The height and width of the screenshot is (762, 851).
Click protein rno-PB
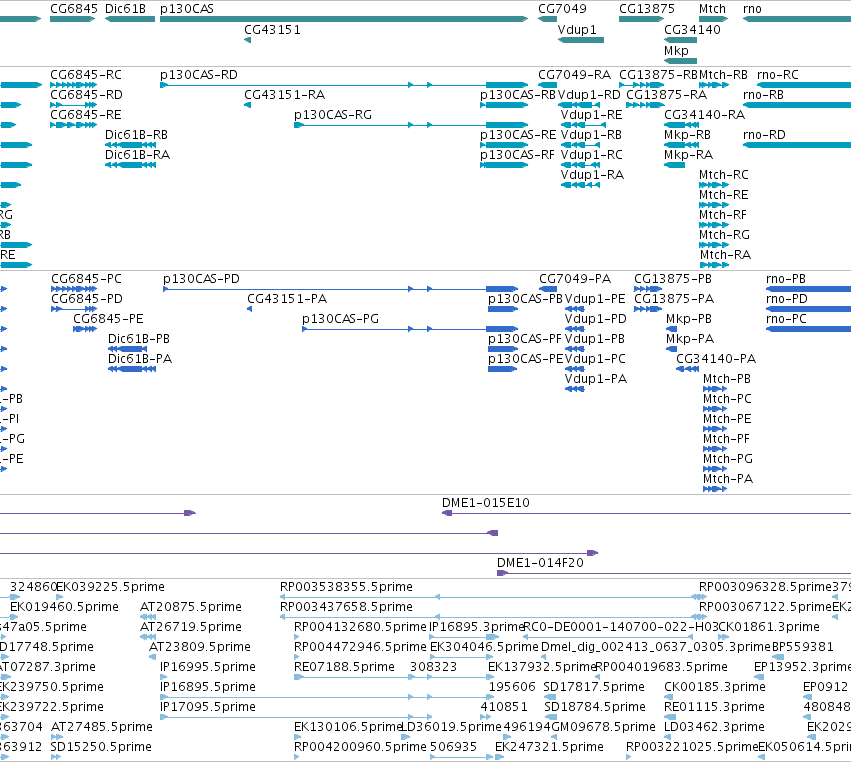click(x=786, y=278)
